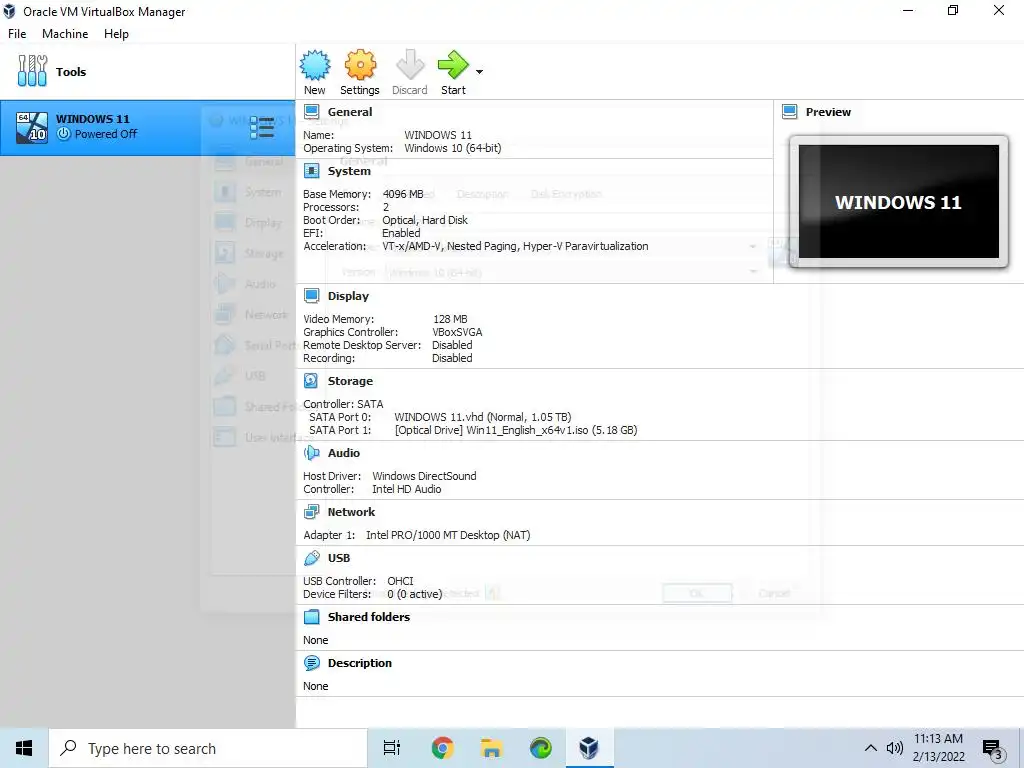Click the 4096 MB base memory value
Image resolution: width=1024 pixels, height=768 pixels.
[x=403, y=194]
